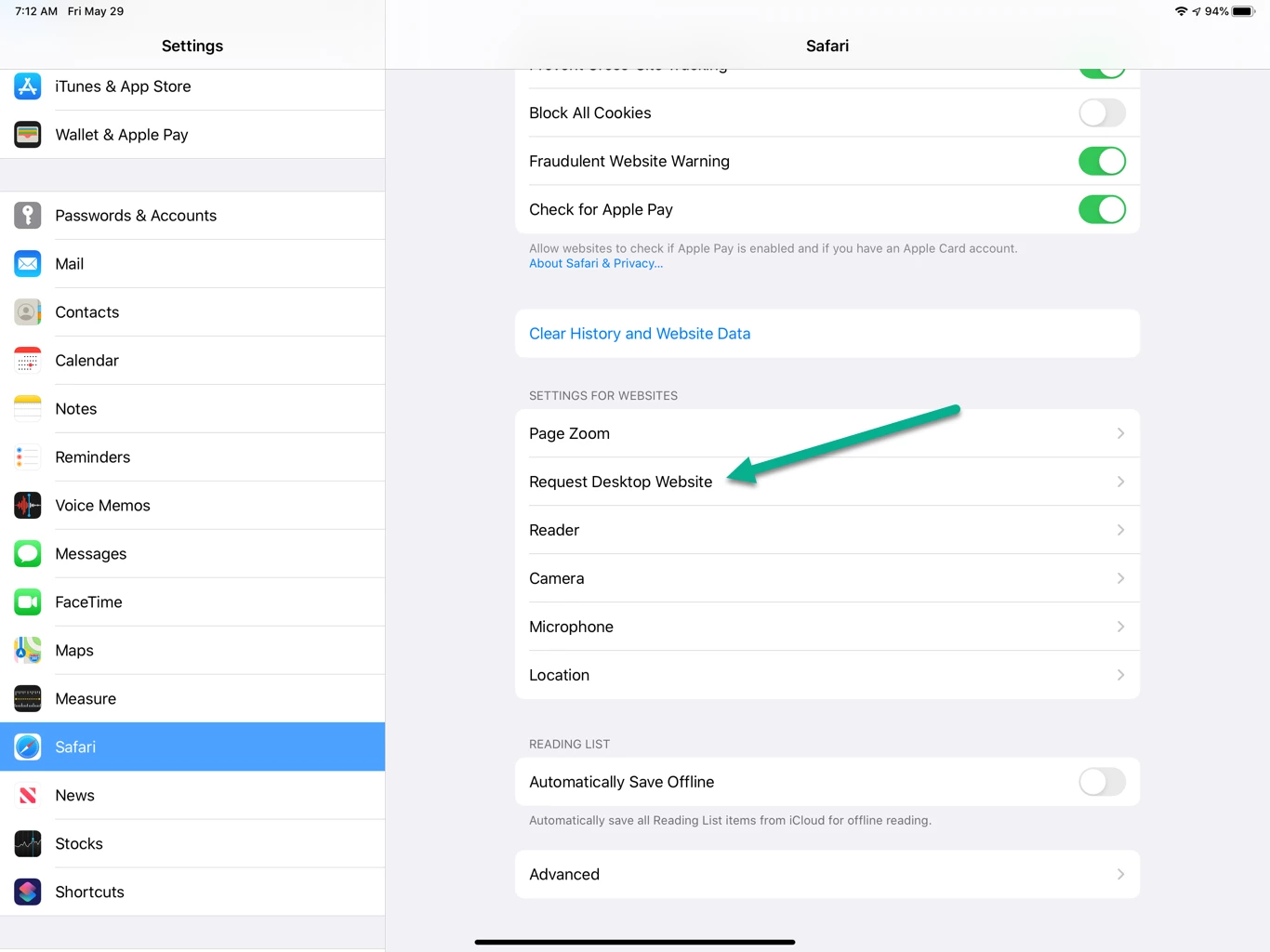Tap the FaceTime label in sidebar
This screenshot has width=1270, height=952.
tap(88, 602)
